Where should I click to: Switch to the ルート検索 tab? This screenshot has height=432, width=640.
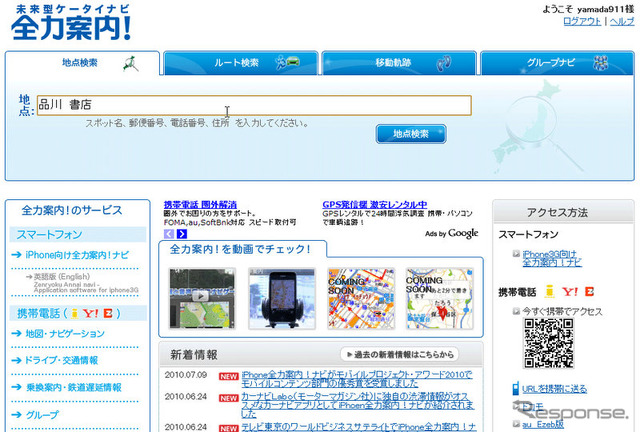(241, 63)
